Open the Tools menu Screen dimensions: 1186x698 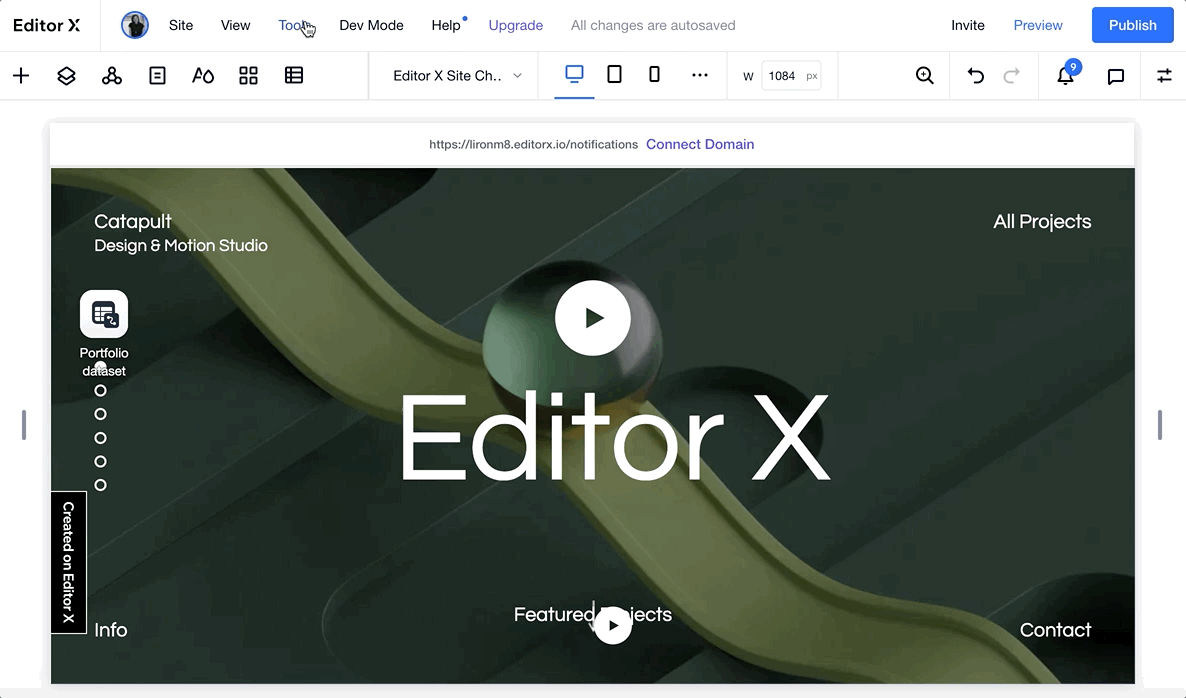point(293,25)
